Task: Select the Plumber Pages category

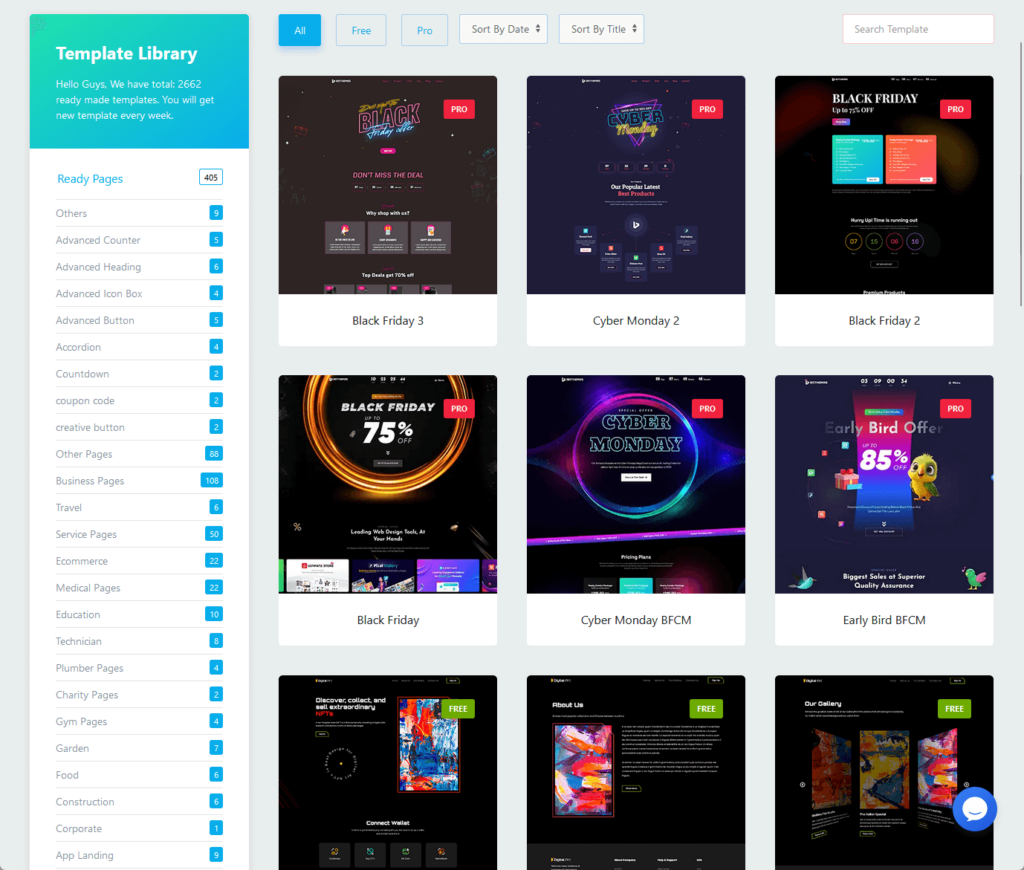Action: point(138,669)
